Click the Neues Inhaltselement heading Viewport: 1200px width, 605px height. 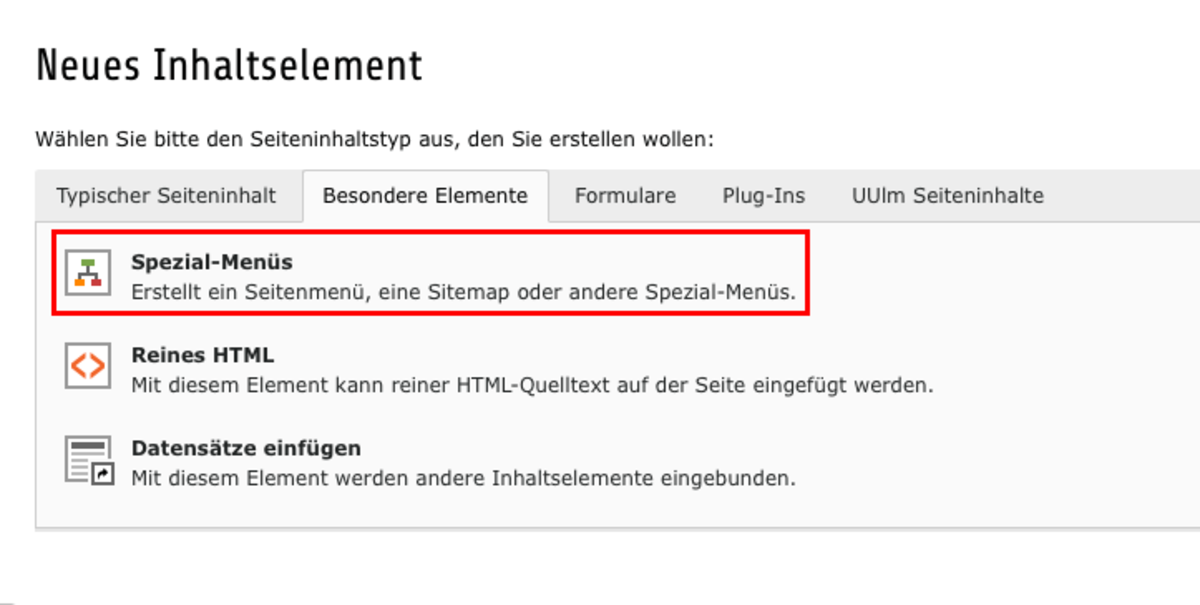click(229, 67)
